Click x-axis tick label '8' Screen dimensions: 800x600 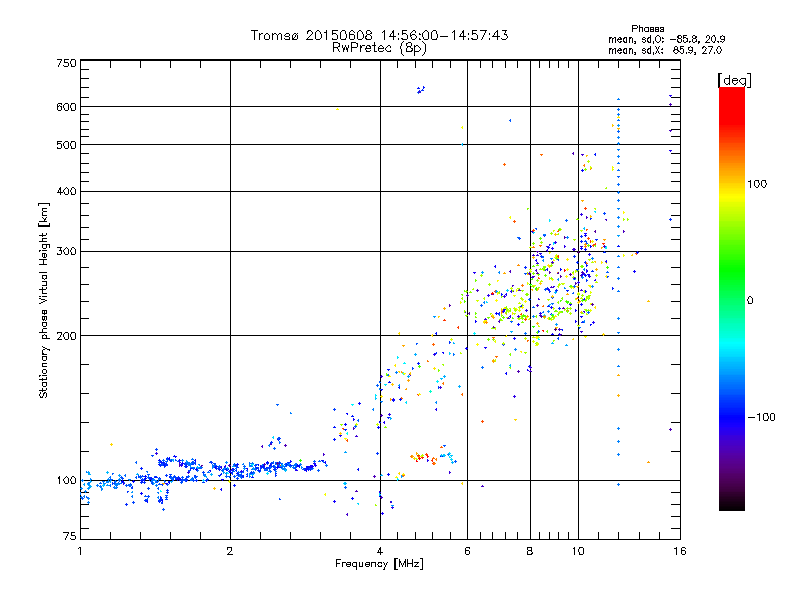(x=530, y=551)
